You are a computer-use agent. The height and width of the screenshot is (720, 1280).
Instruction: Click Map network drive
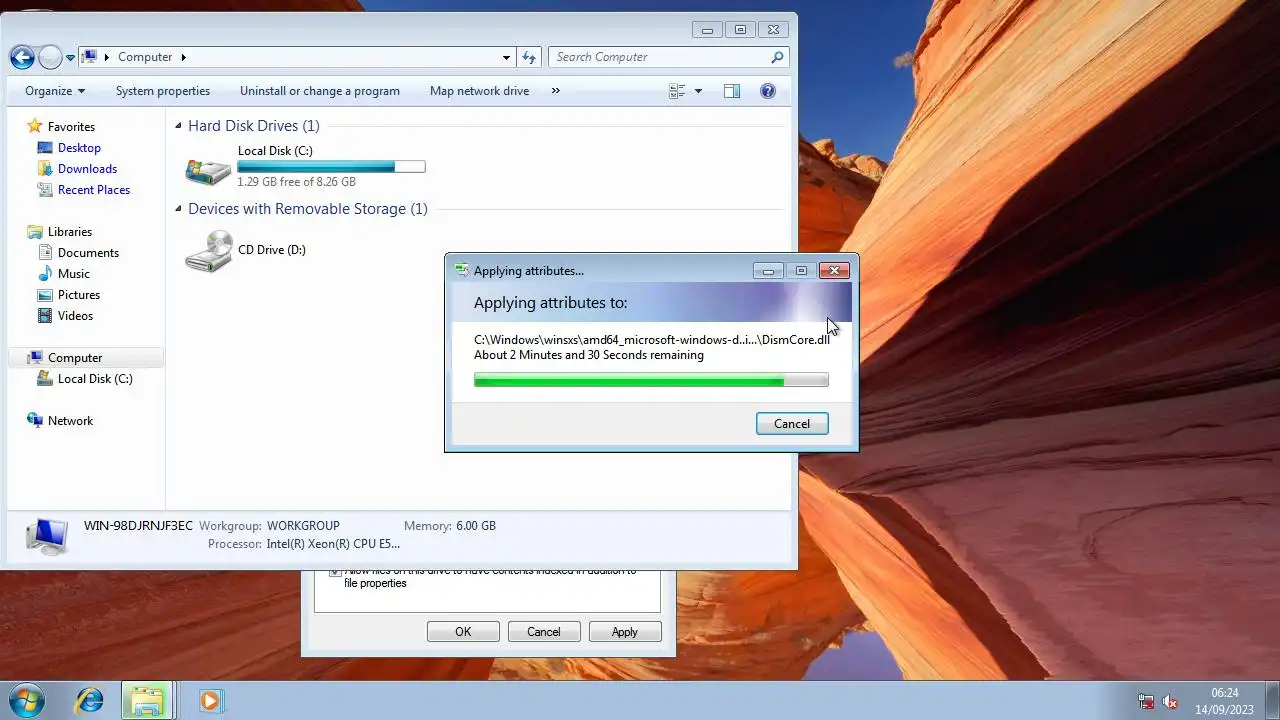479,91
